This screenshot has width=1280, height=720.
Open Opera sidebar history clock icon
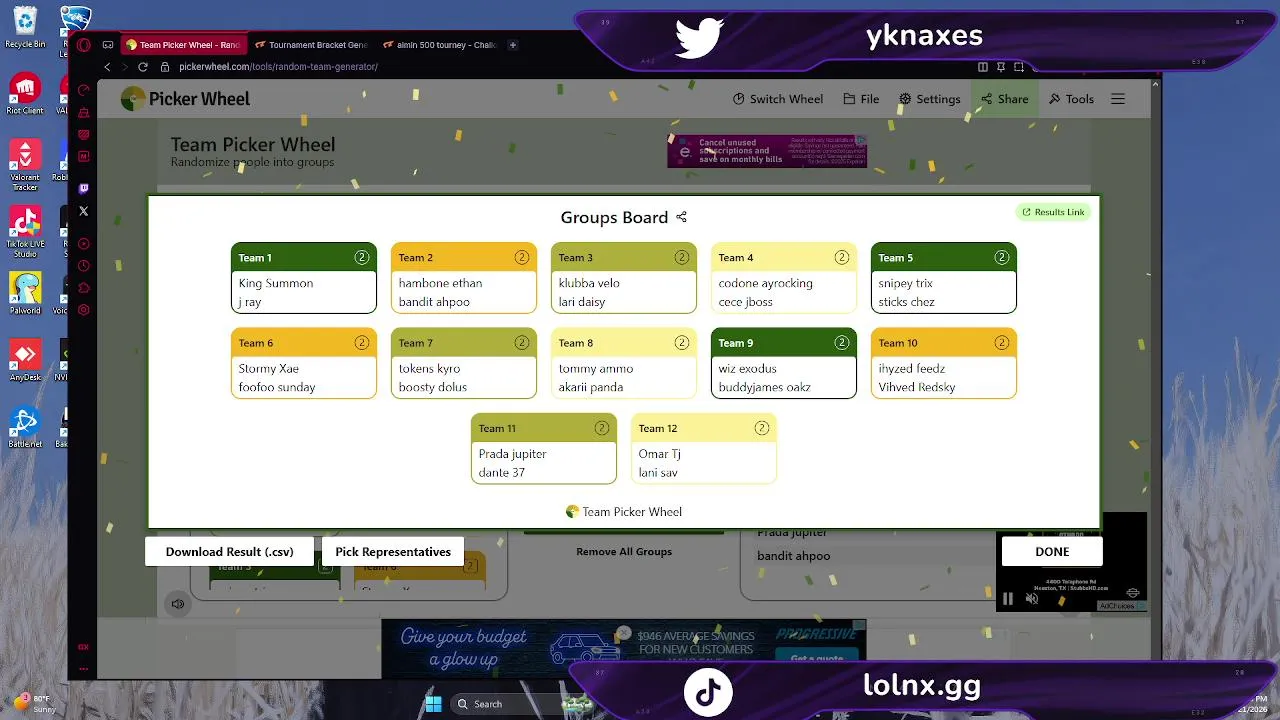[x=84, y=266]
